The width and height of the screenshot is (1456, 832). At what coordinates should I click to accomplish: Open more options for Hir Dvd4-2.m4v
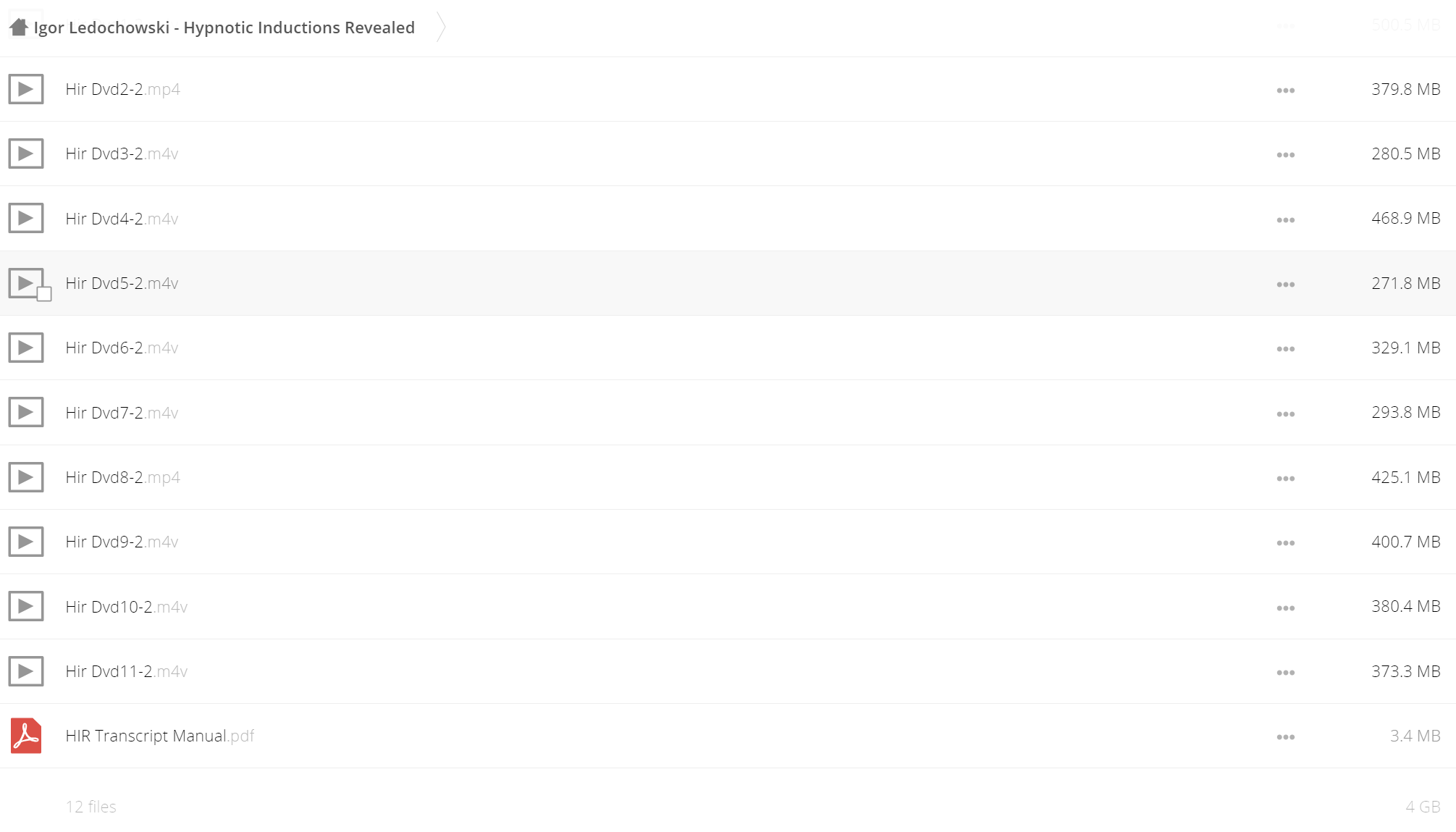1285,220
